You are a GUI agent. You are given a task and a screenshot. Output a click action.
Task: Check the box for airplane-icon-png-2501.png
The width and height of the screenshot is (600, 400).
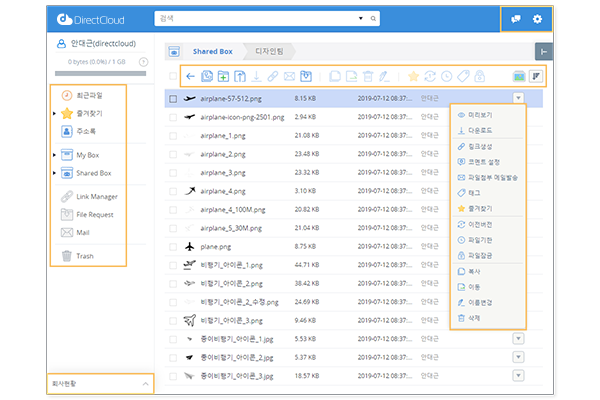click(173, 117)
